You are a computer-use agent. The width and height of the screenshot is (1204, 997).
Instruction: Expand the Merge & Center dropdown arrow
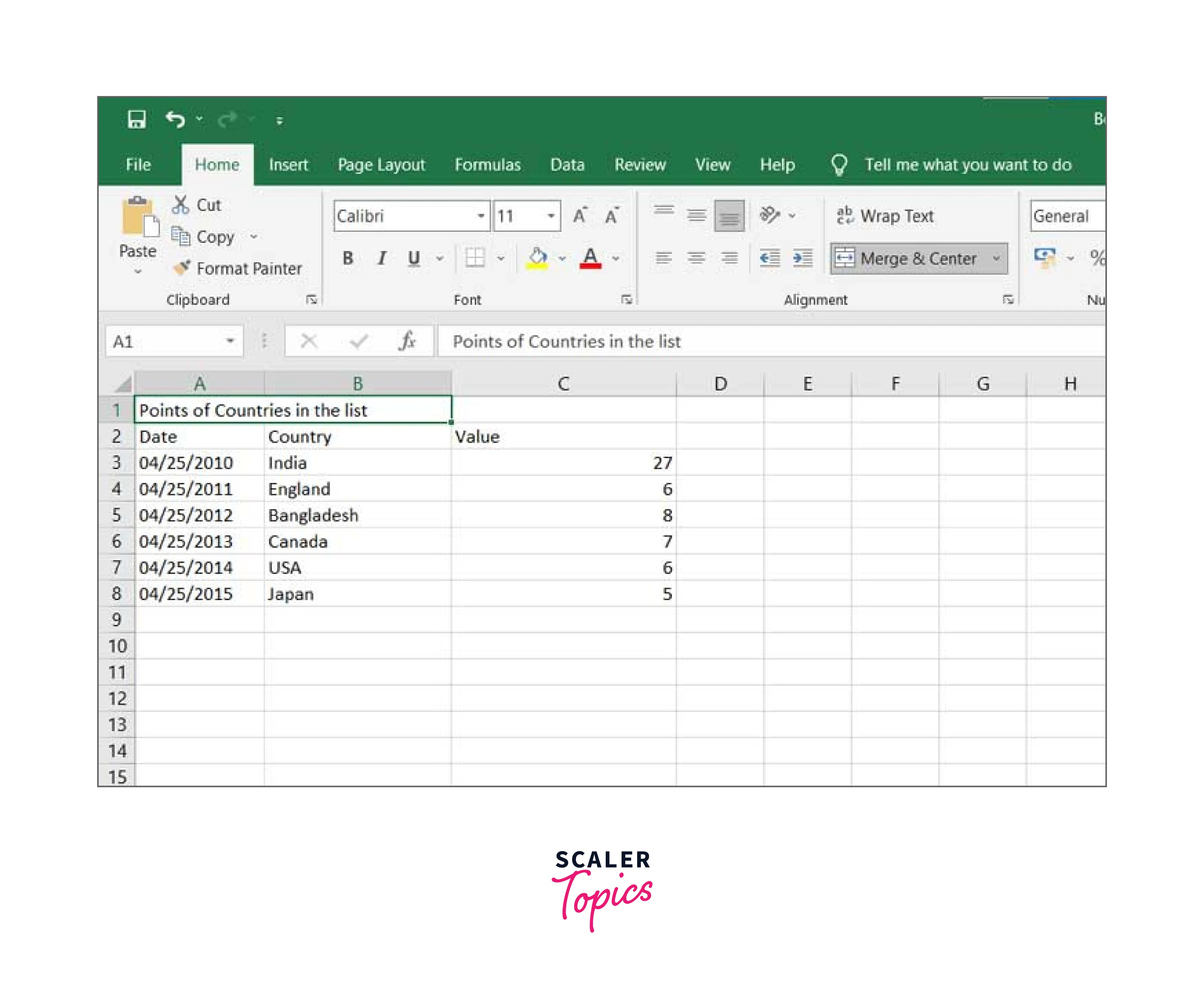pos(996,258)
